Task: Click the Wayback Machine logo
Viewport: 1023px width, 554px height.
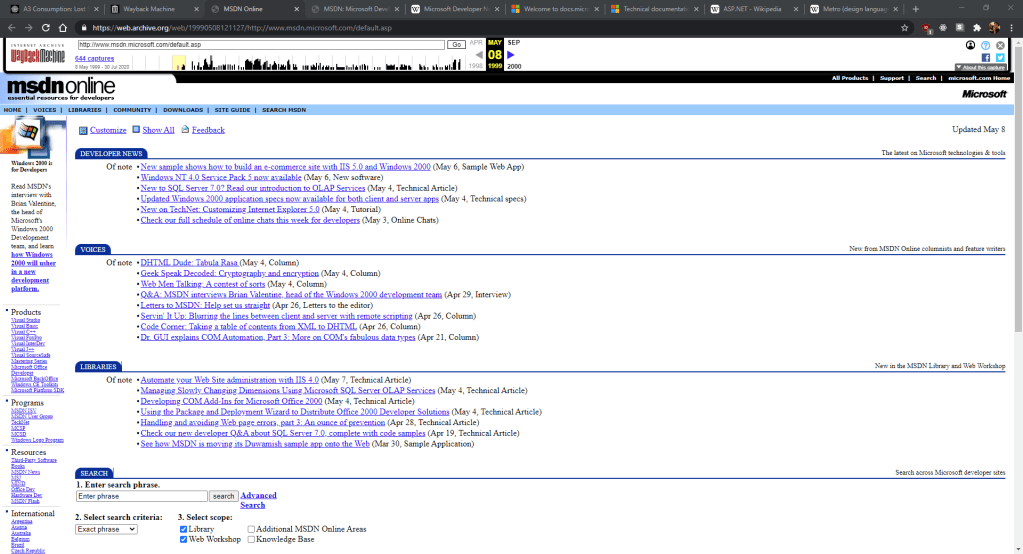Action: [38, 51]
